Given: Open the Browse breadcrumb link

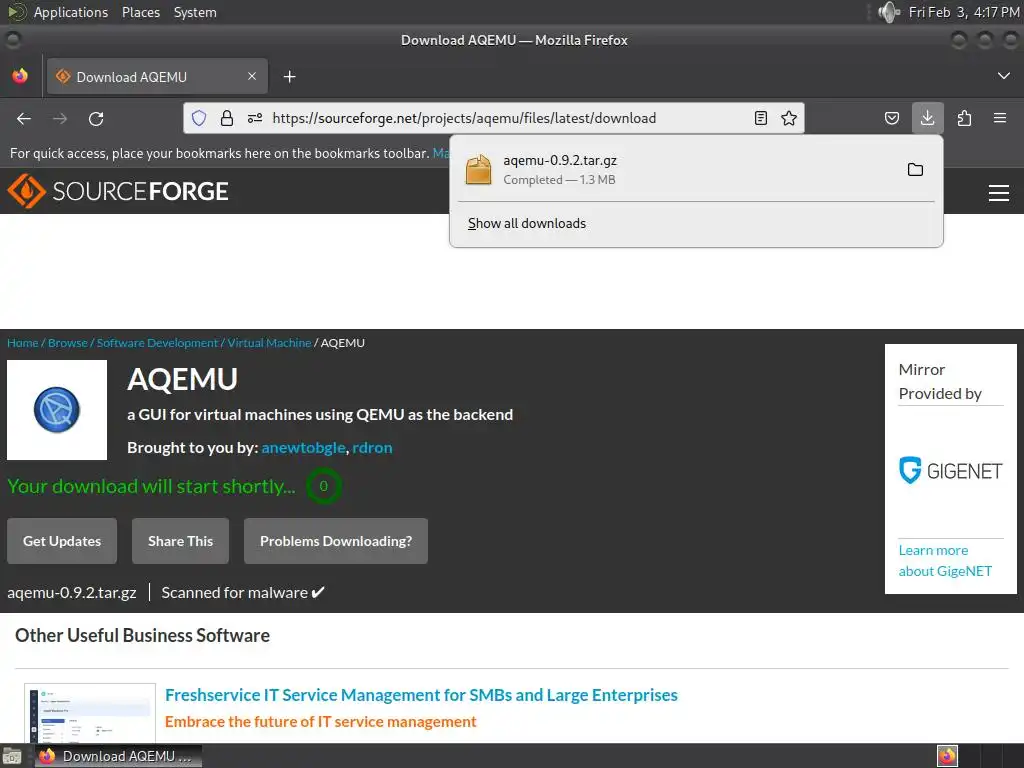Looking at the screenshot, I should click(67, 343).
